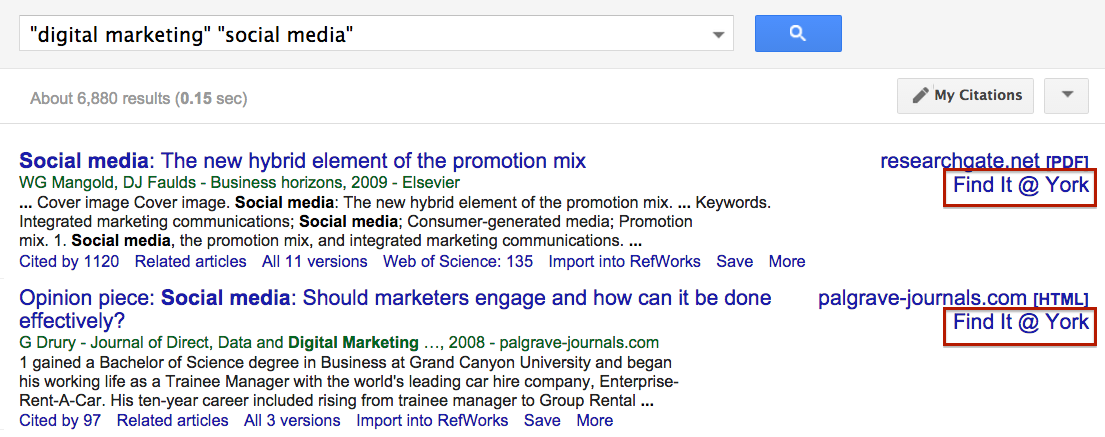Click second Find It @ York link
This screenshot has width=1105, height=437.
[x=1021, y=323]
